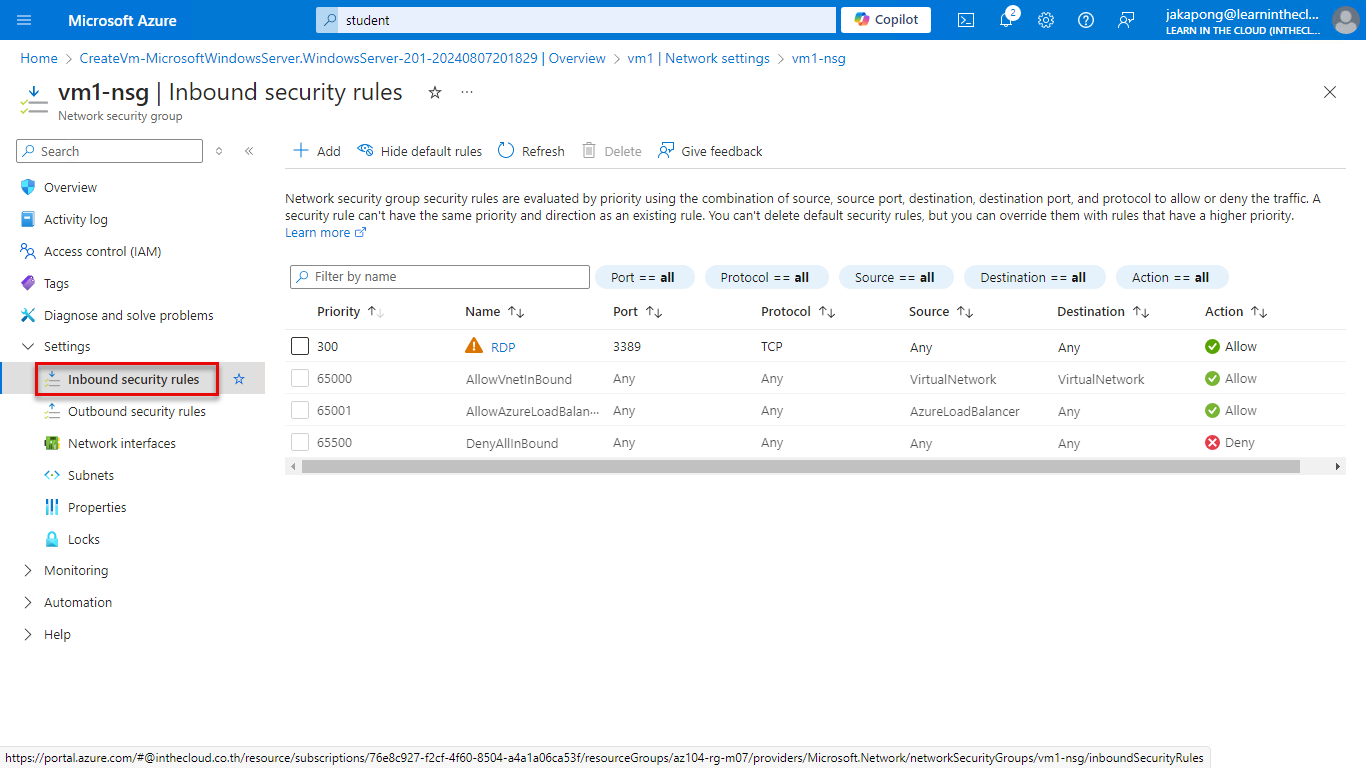Open the portal hamburger menu

24,20
